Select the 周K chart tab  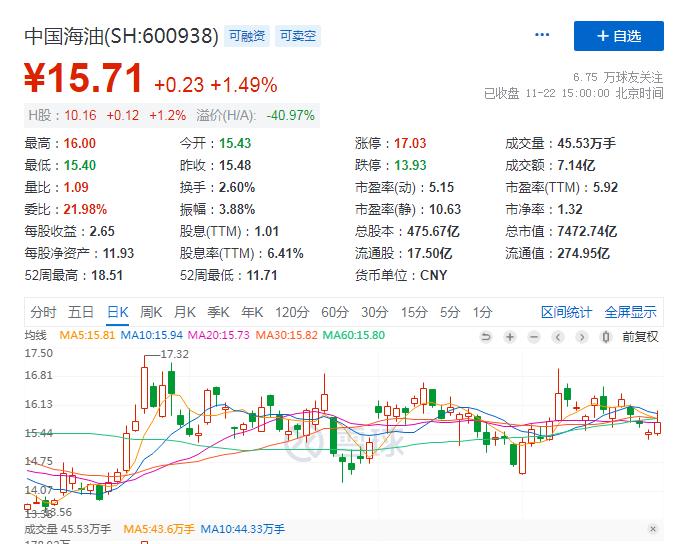click(x=151, y=312)
